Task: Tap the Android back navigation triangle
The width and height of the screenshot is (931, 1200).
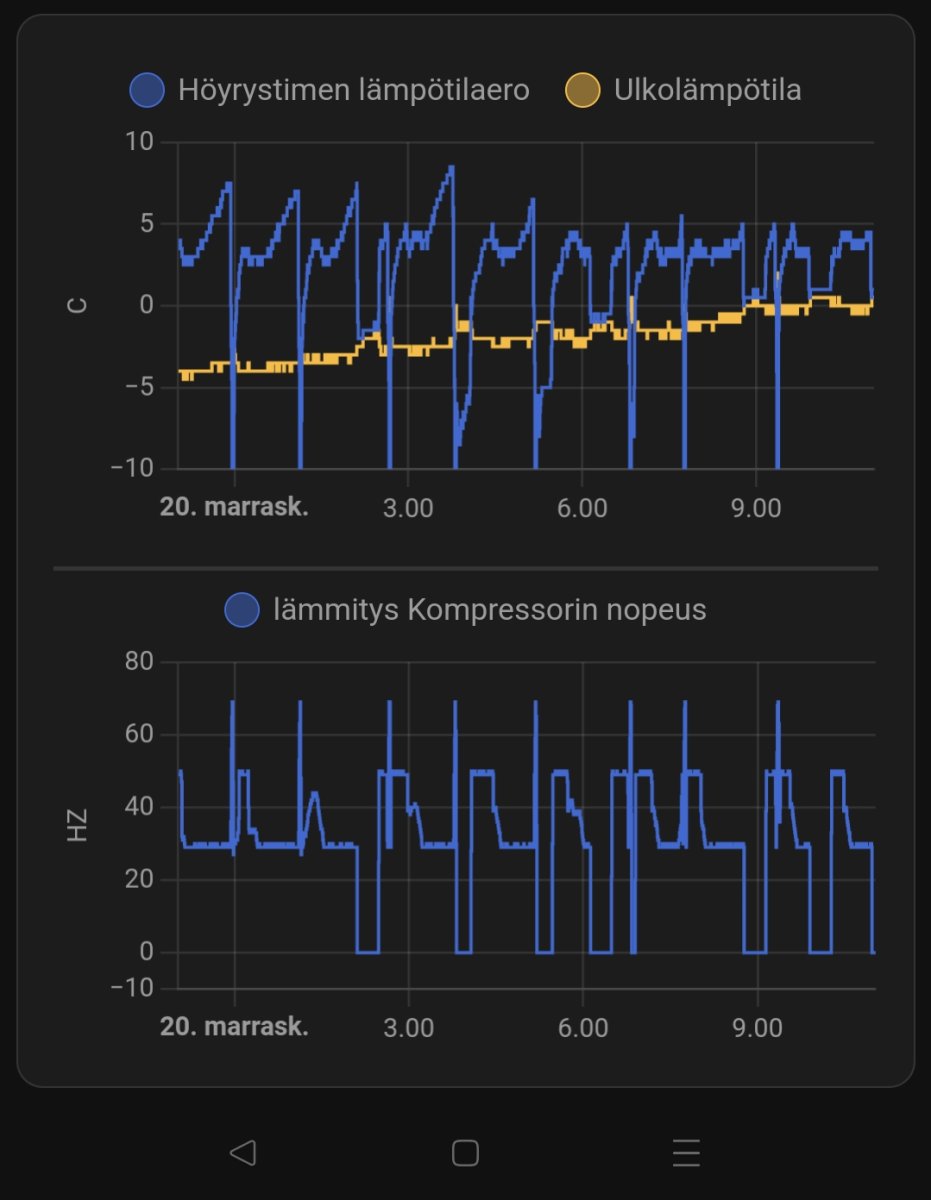Action: 242,1153
